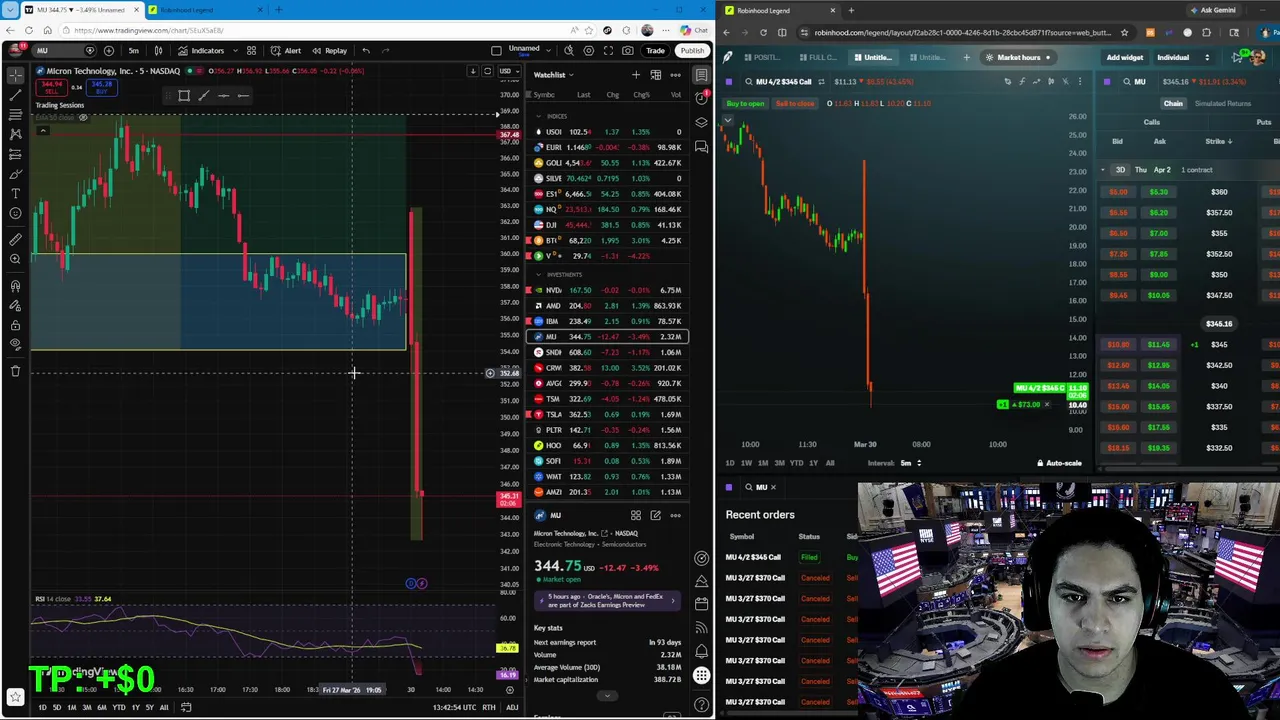Select the brush drawing tool

click(15, 174)
